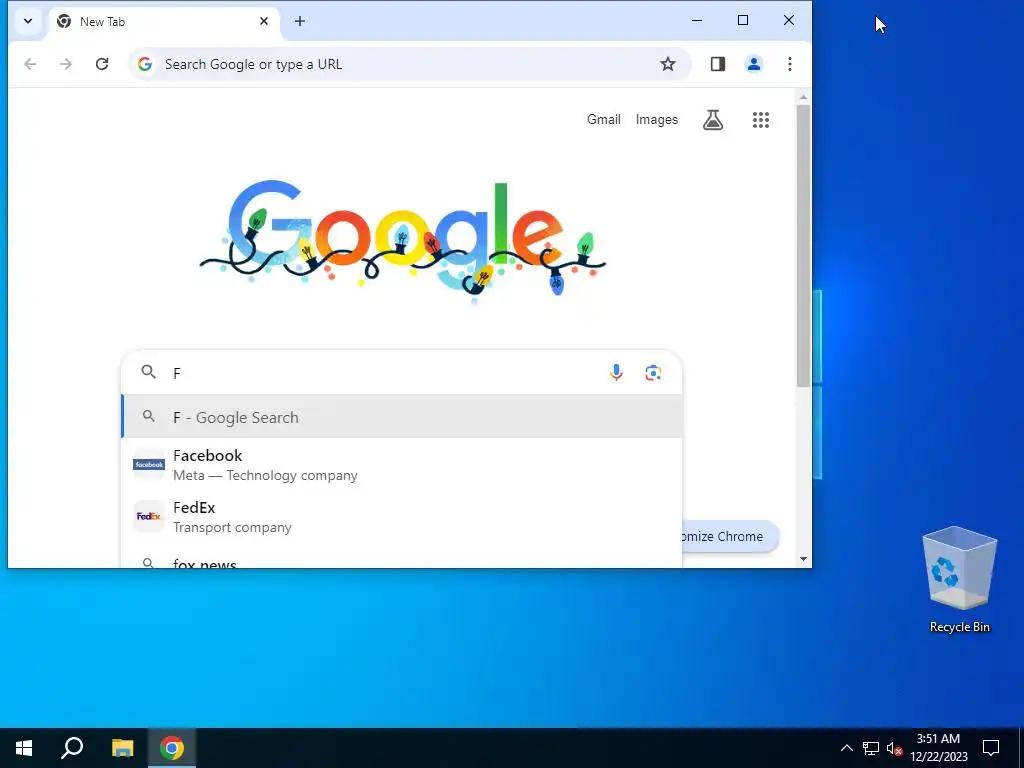Click the muted volume tray icon
The width and height of the screenshot is (1024, 768).
click(894, 748)
